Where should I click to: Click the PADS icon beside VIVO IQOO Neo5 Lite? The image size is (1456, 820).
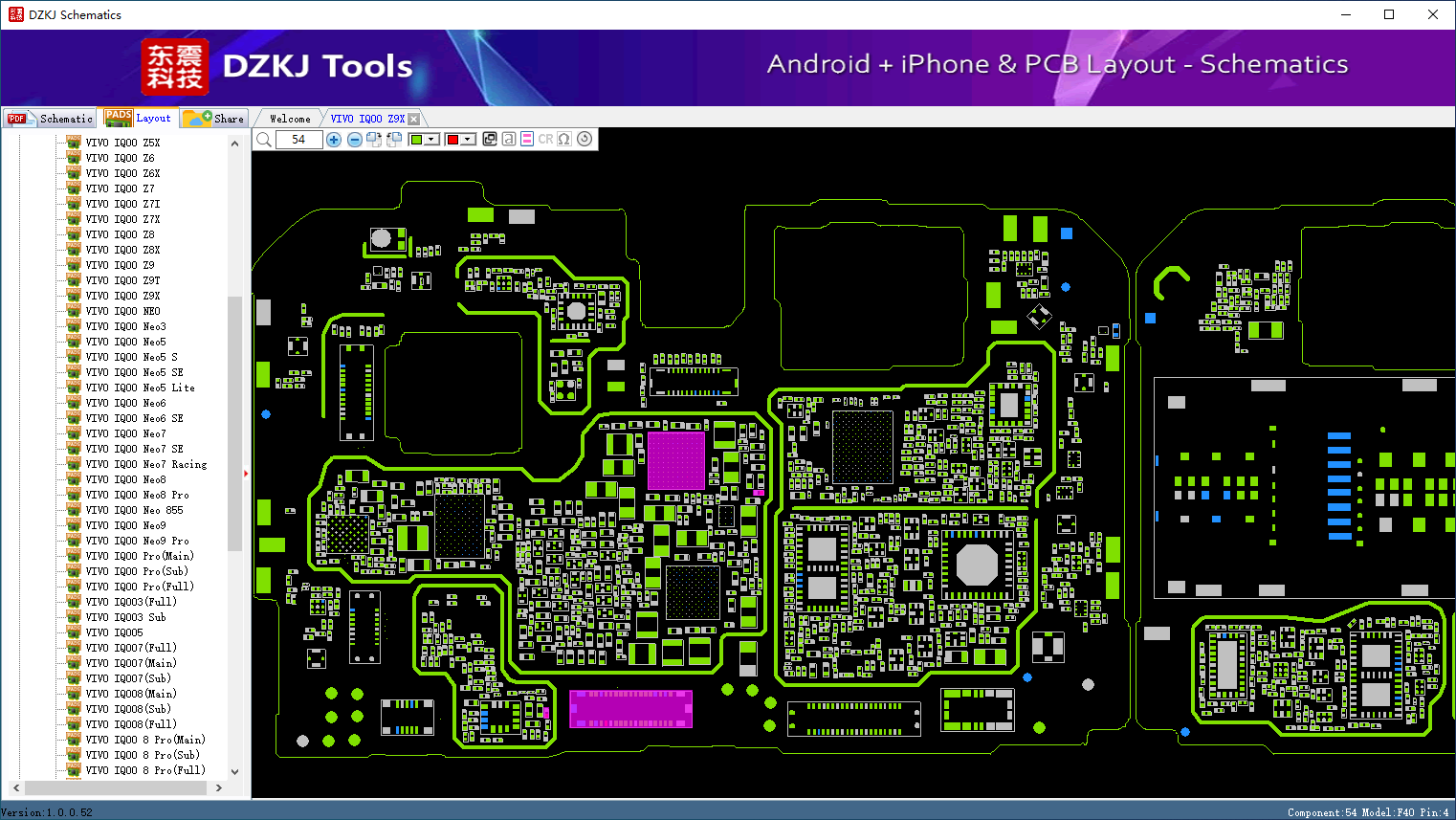click(x=74, y=388)
